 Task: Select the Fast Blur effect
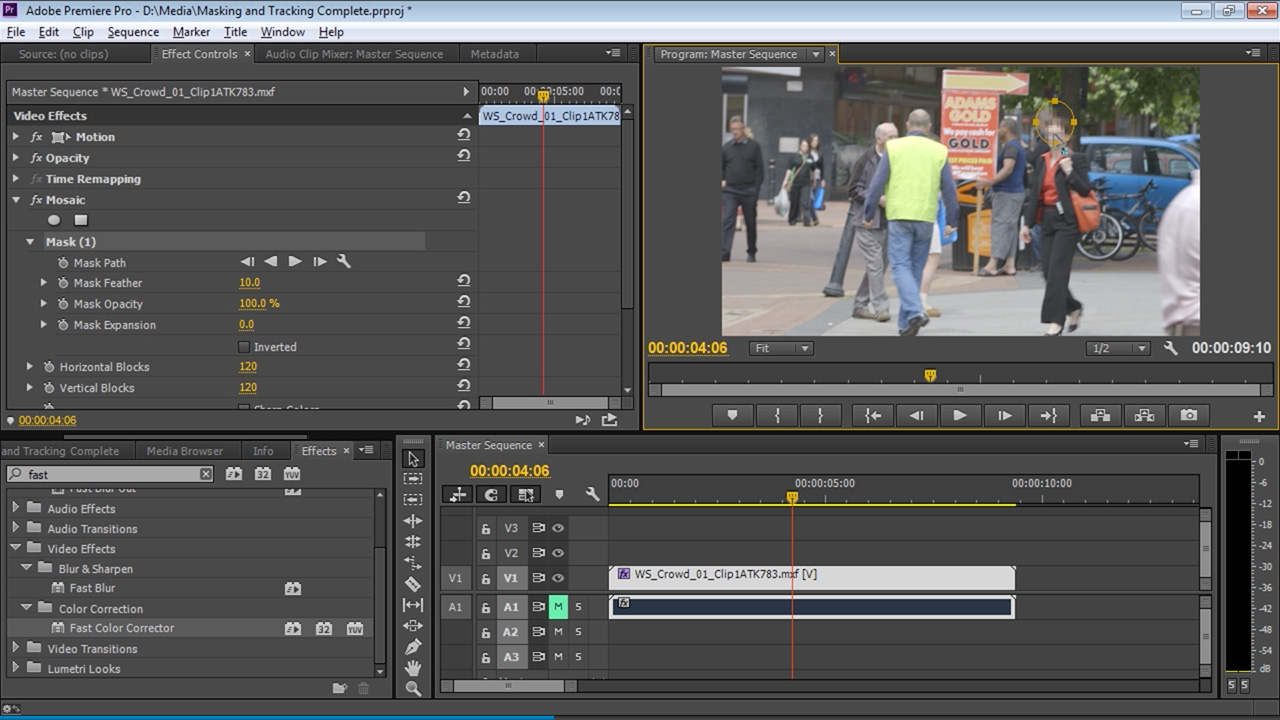[92, 588]
